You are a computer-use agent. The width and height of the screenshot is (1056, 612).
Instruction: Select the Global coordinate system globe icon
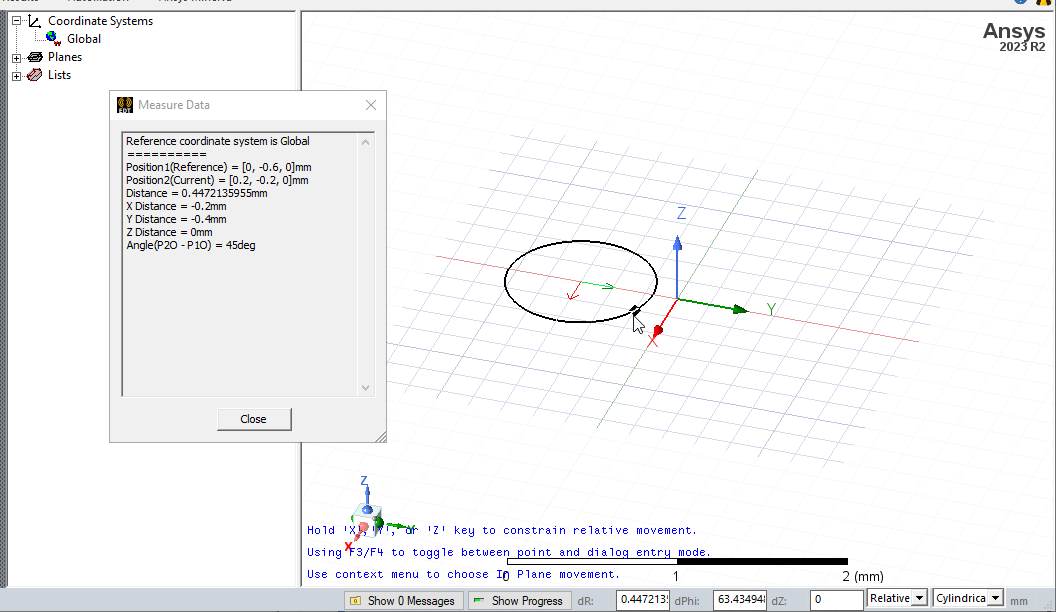[52, 38]
